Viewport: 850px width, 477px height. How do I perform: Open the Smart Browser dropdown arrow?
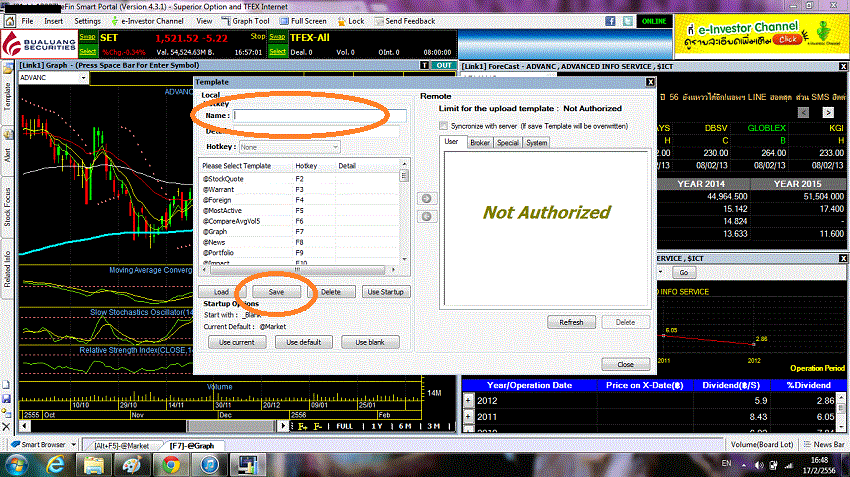pyautogui.click(x=74, y=444)
